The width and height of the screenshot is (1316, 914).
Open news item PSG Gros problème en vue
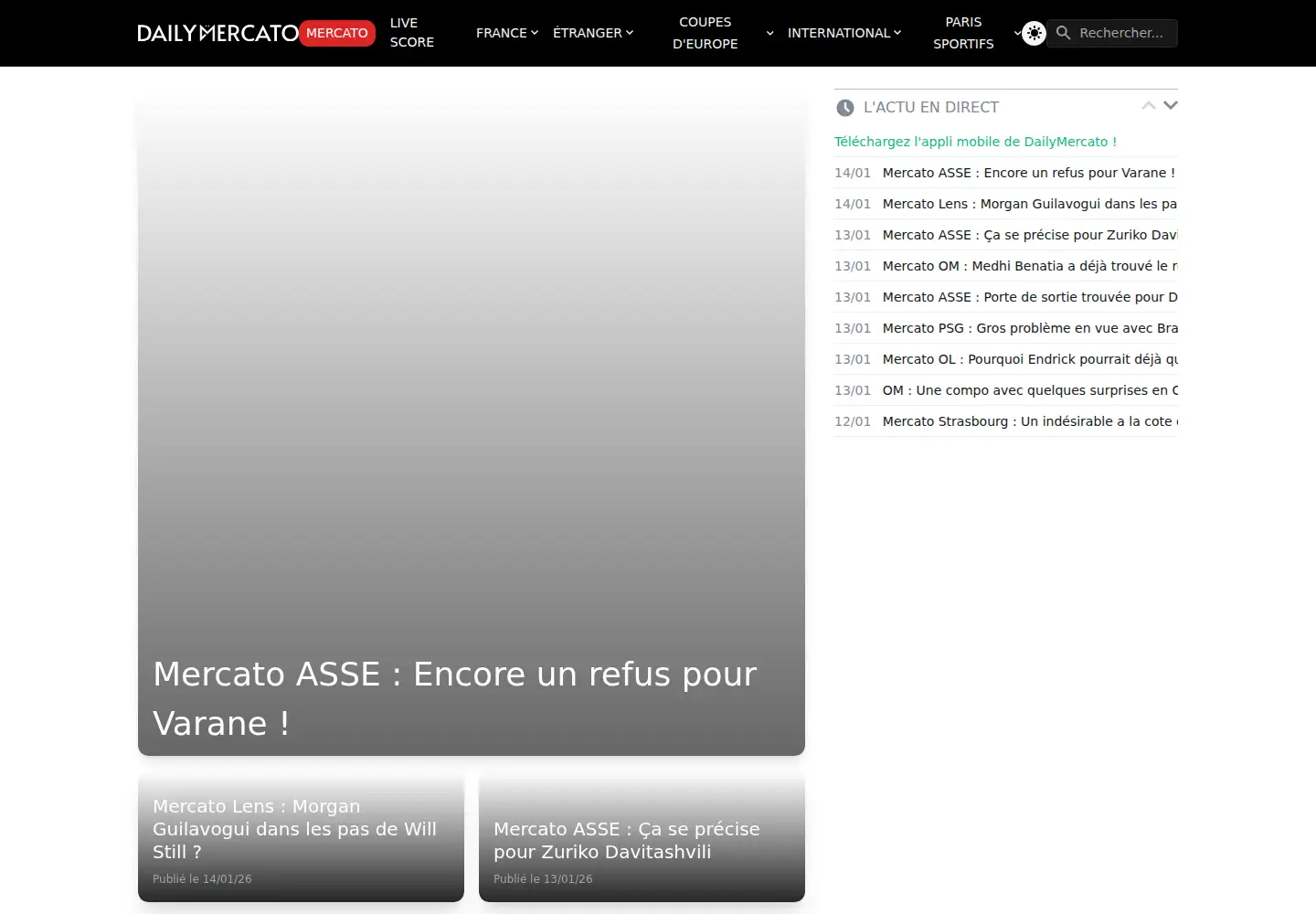click(x=1005, y=328)
